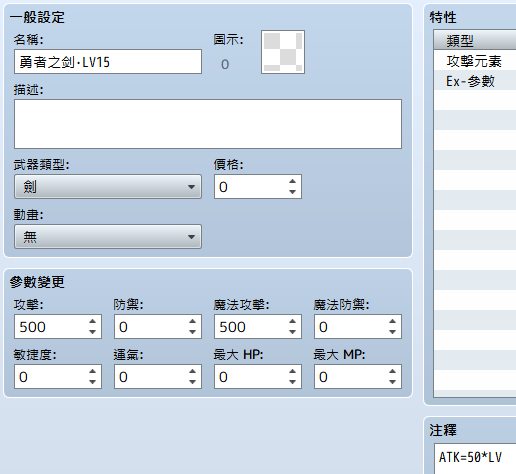516x474 pixels.
Task: Click the 類型 column header in 特性
Action: 475,40
